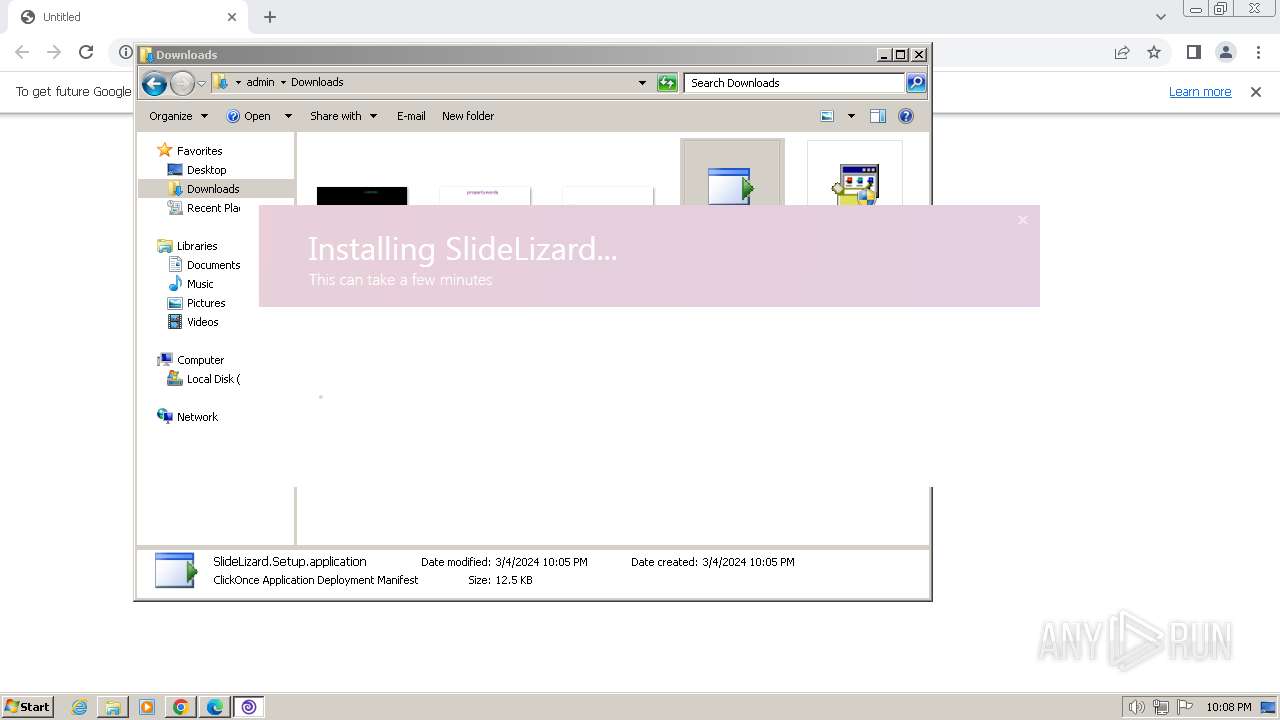The height and width of the screenshot is (720, 1280).
Task: Launch Internet Explorer from taskbar
Action: [x=79, y=707]
